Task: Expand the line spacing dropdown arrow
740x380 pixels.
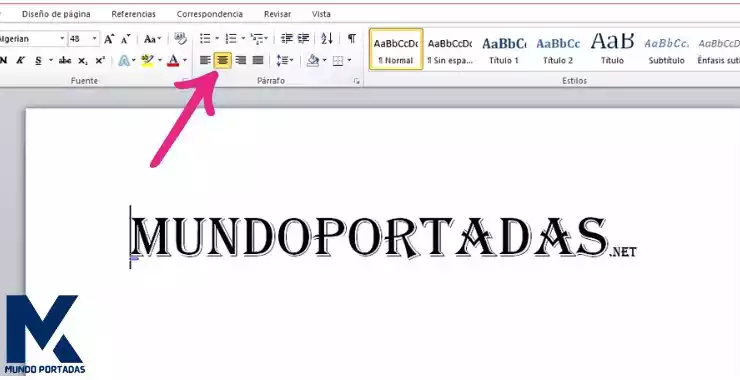Action: point(291,60)
